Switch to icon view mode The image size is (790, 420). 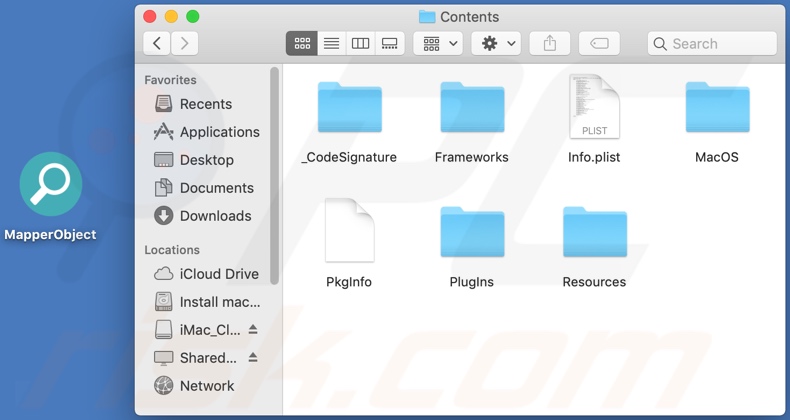tap(302, 44)
